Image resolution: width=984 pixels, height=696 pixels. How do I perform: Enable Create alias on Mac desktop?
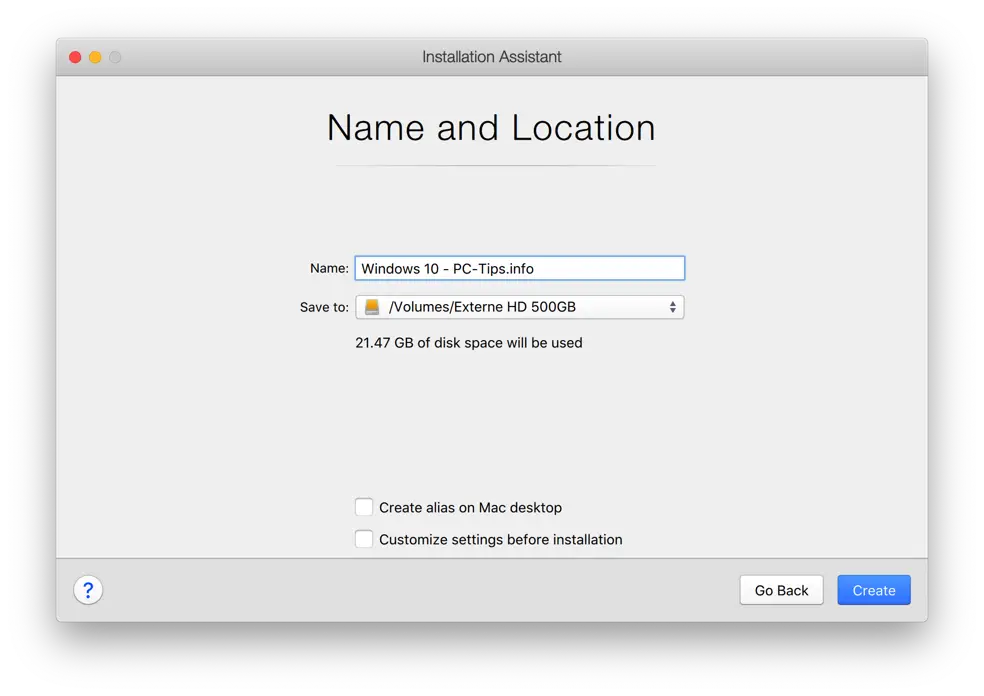tap(364, 507)
